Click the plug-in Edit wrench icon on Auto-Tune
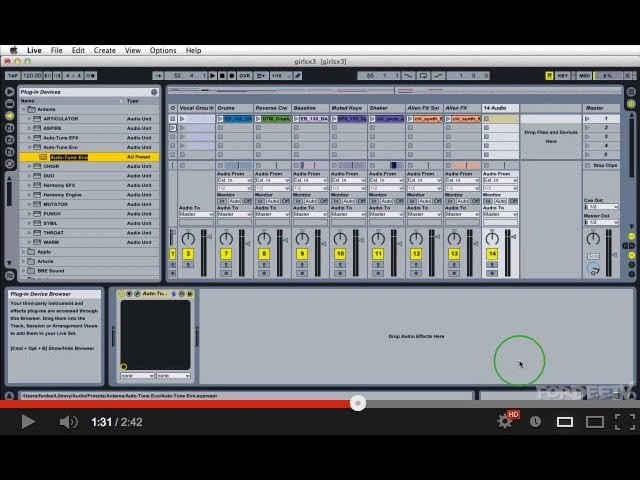The height and width of the screenshot is (480, 640). (137, 293)
